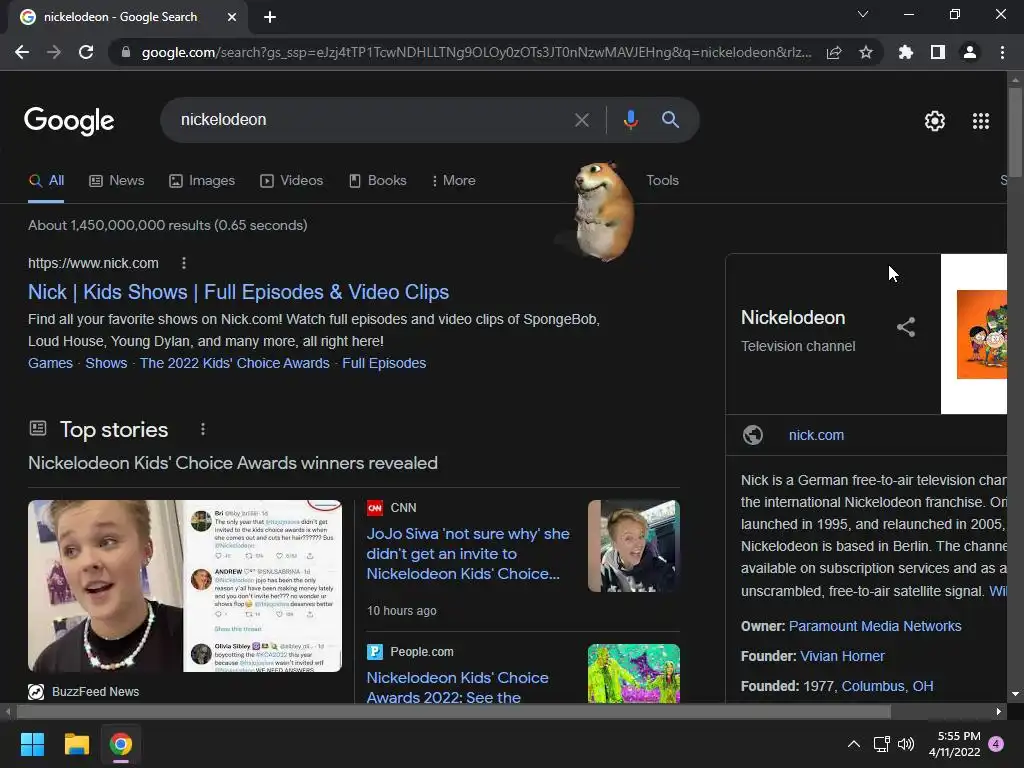Click the scroll right arrow
Image resolution: width=1024 pixels, height=768 pixels.
999,712
